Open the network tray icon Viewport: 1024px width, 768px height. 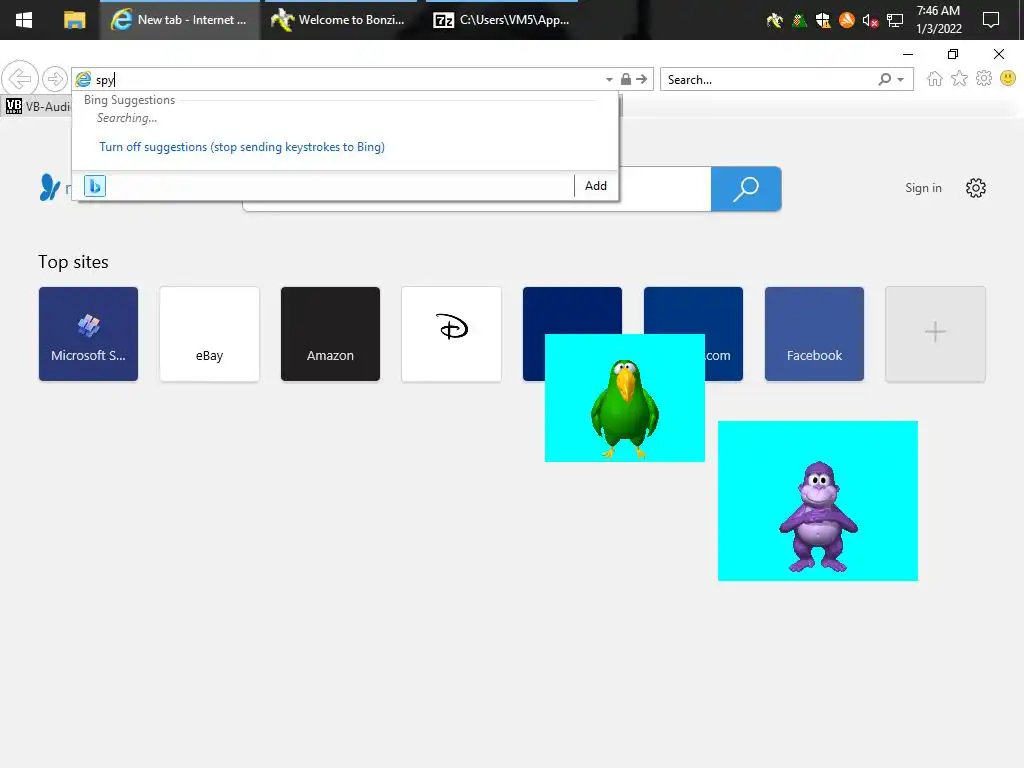pos(895,21)
